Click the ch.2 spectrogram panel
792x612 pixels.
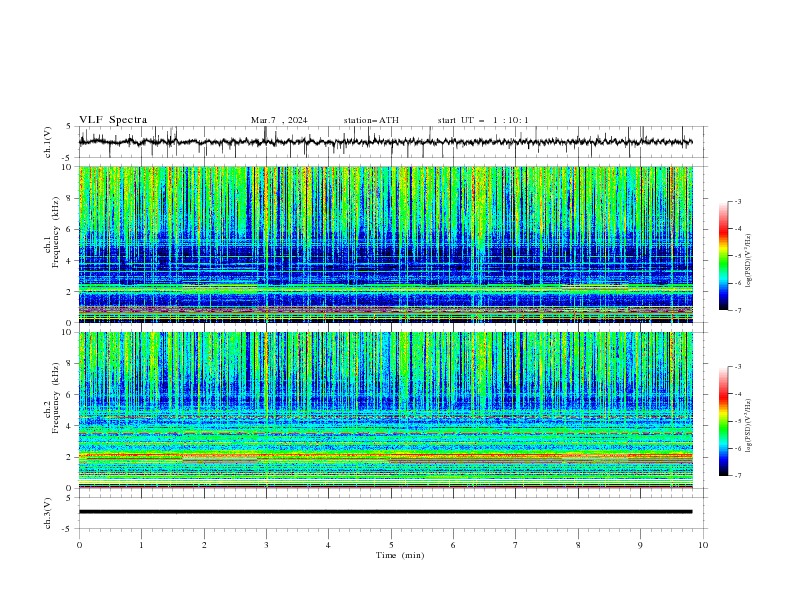386,410
